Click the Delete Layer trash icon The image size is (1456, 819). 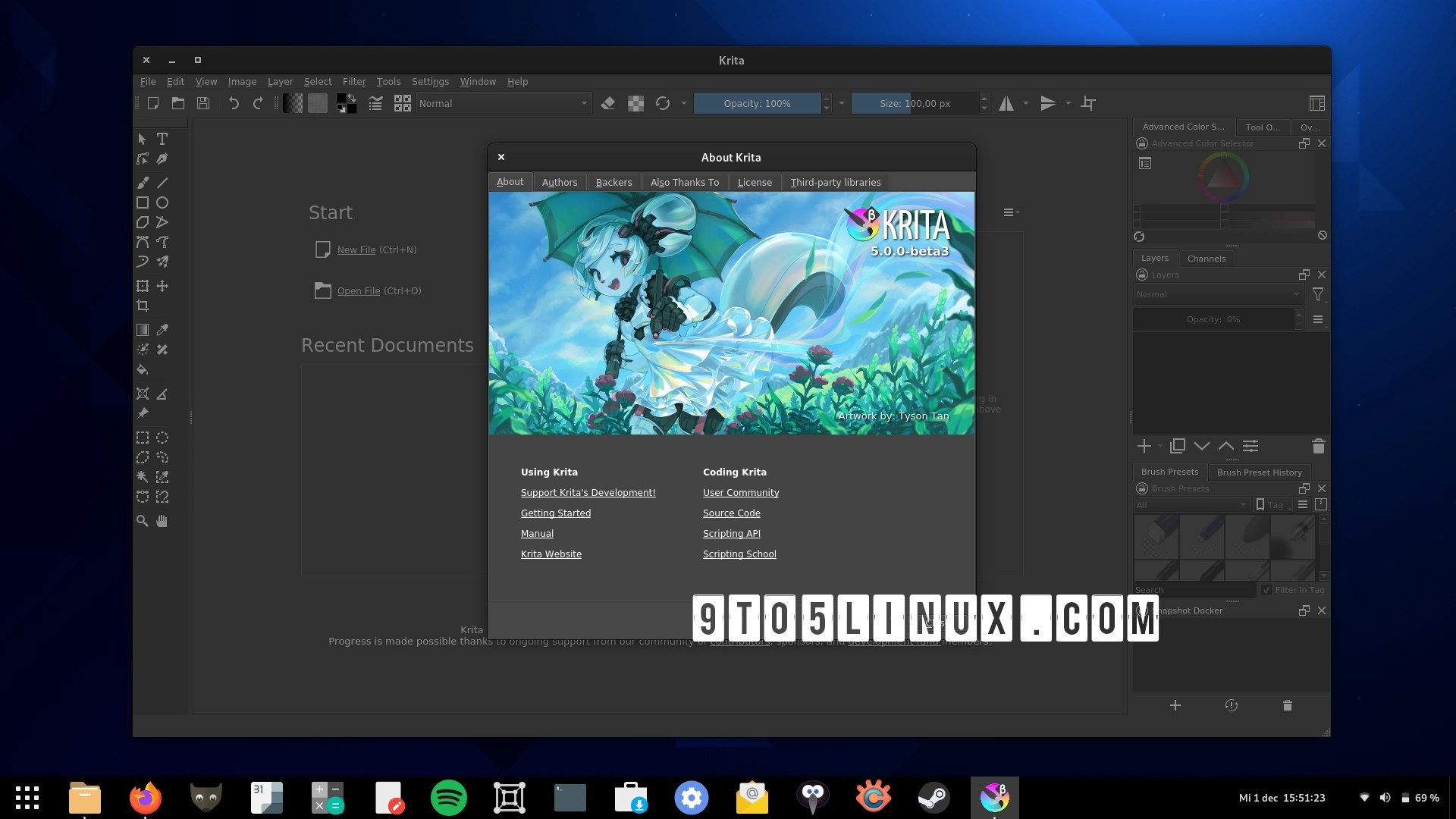[1318, 446]
